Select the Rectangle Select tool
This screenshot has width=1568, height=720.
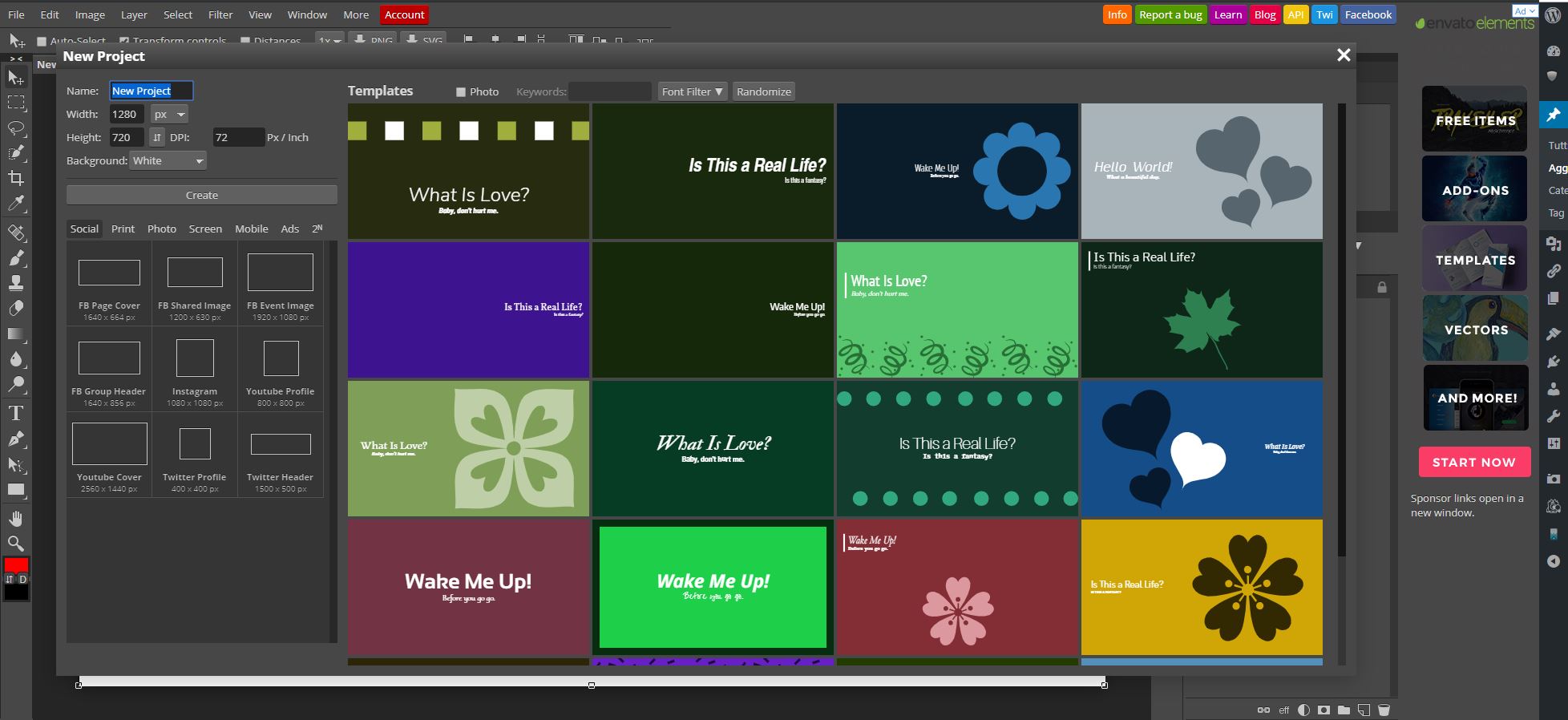[x=16, y=103]
